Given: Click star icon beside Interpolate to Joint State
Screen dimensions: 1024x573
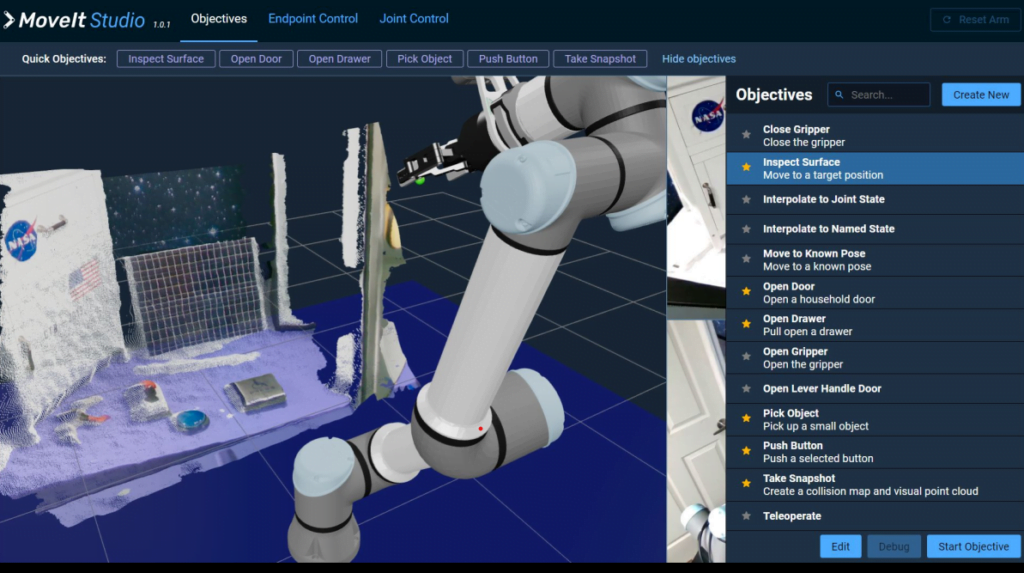Looking at the screenshot, I should click(745, 200).
